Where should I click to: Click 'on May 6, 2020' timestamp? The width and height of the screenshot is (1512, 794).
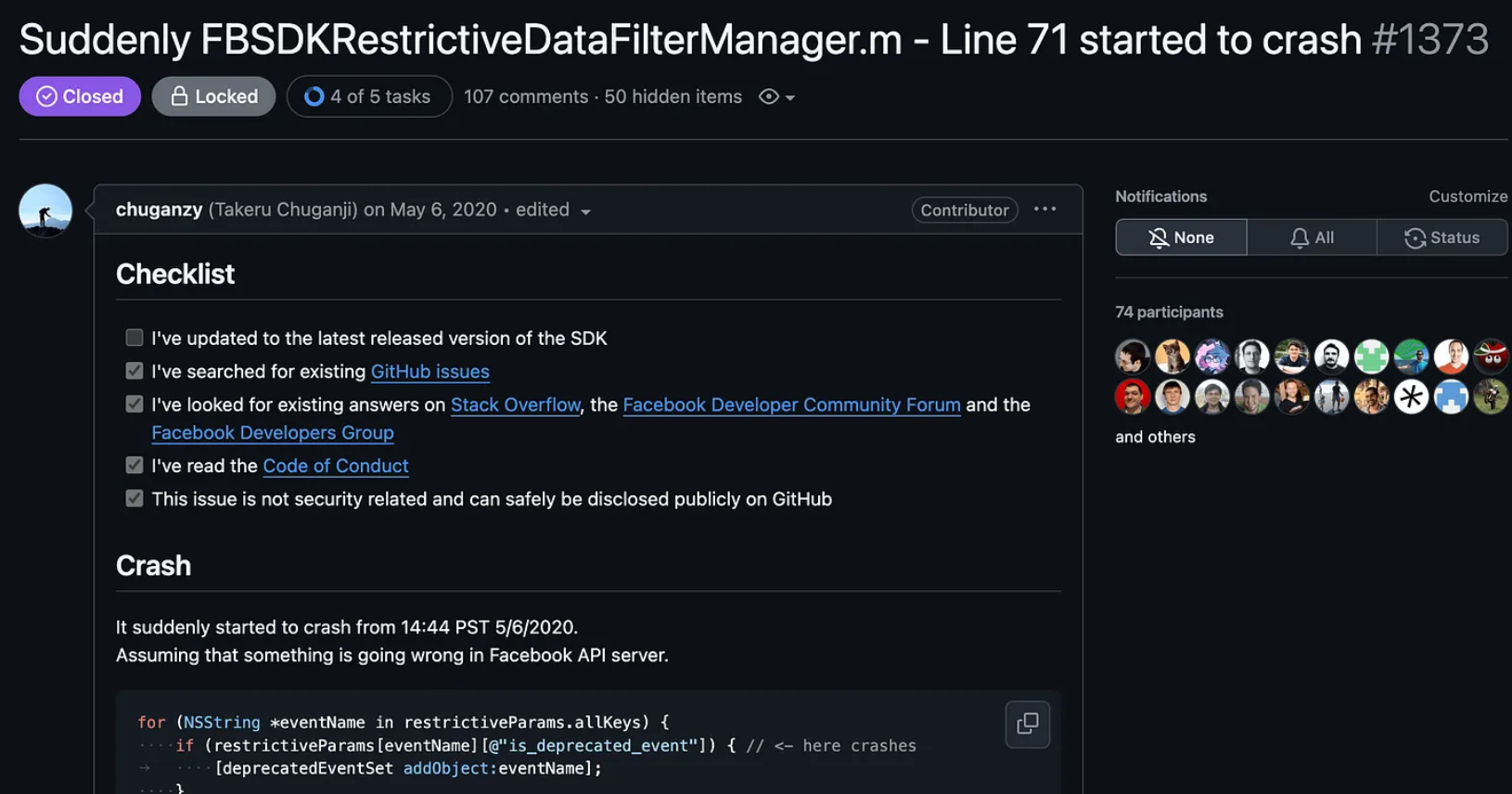pos(430,210)
